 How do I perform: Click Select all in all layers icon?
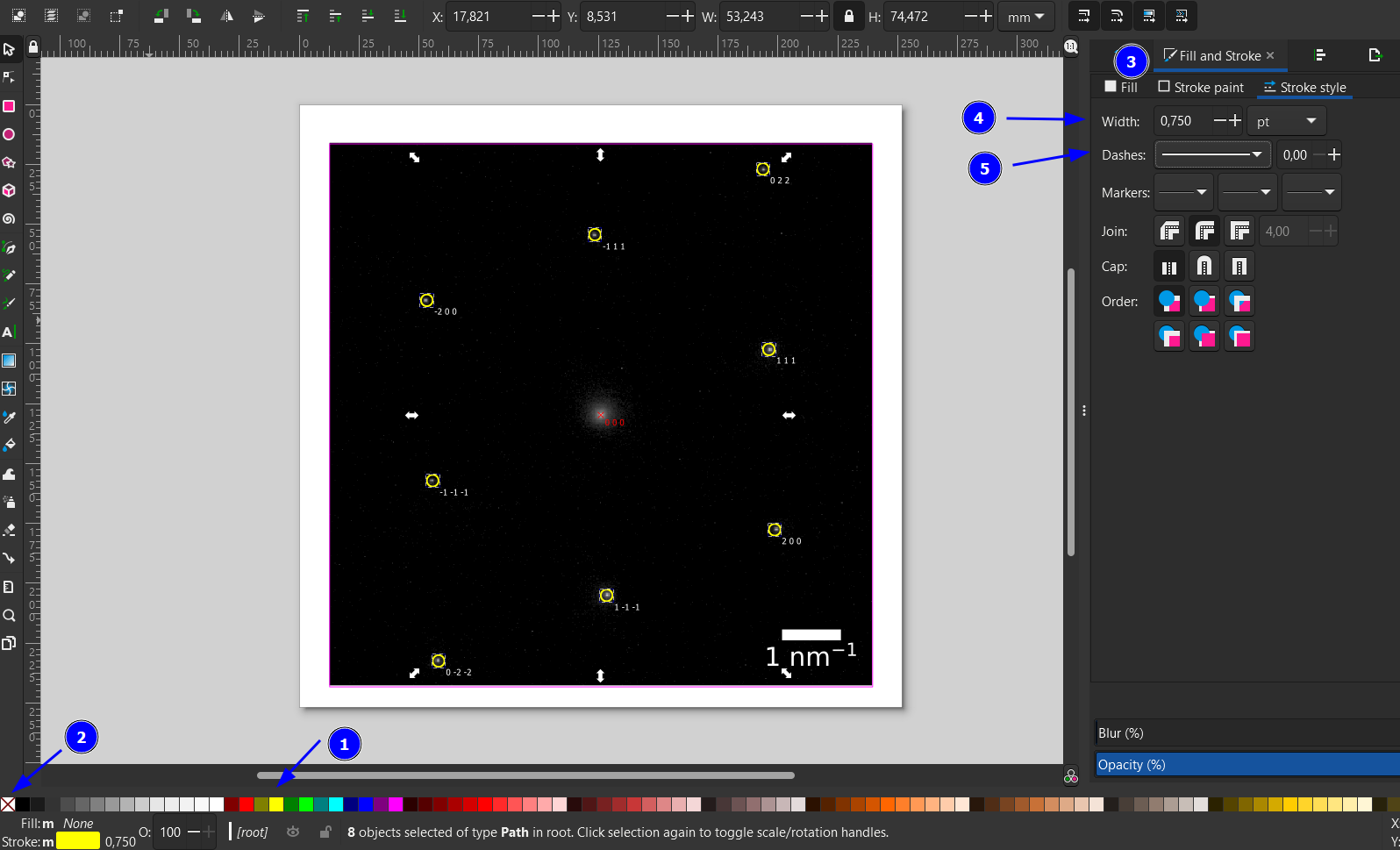coord(51,16)
